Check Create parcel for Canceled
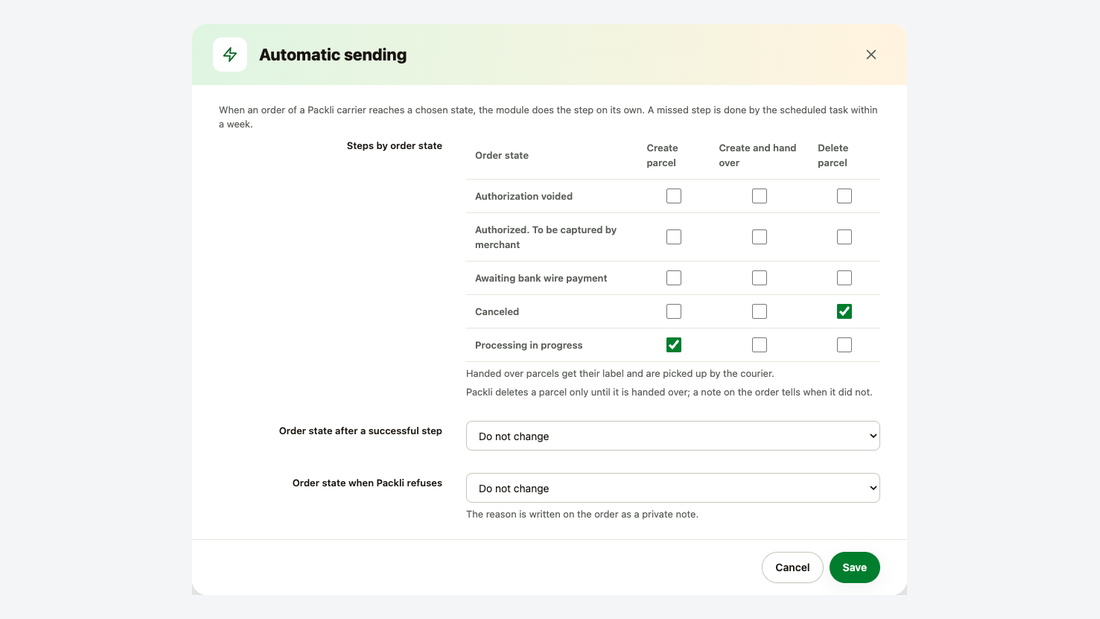This screenshot has width=1100, height=619. pos(673,312)
